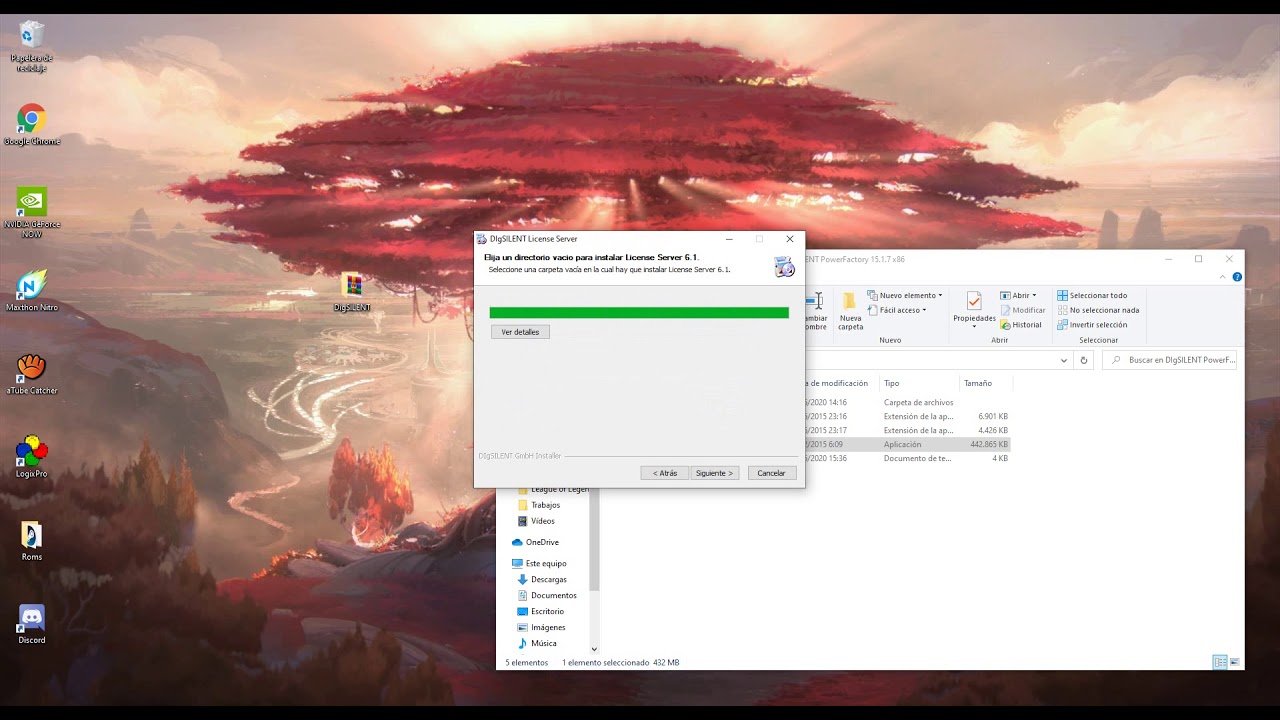Click the Ver detalles button
Screen dimensions: 1280x720
[520, 332]
